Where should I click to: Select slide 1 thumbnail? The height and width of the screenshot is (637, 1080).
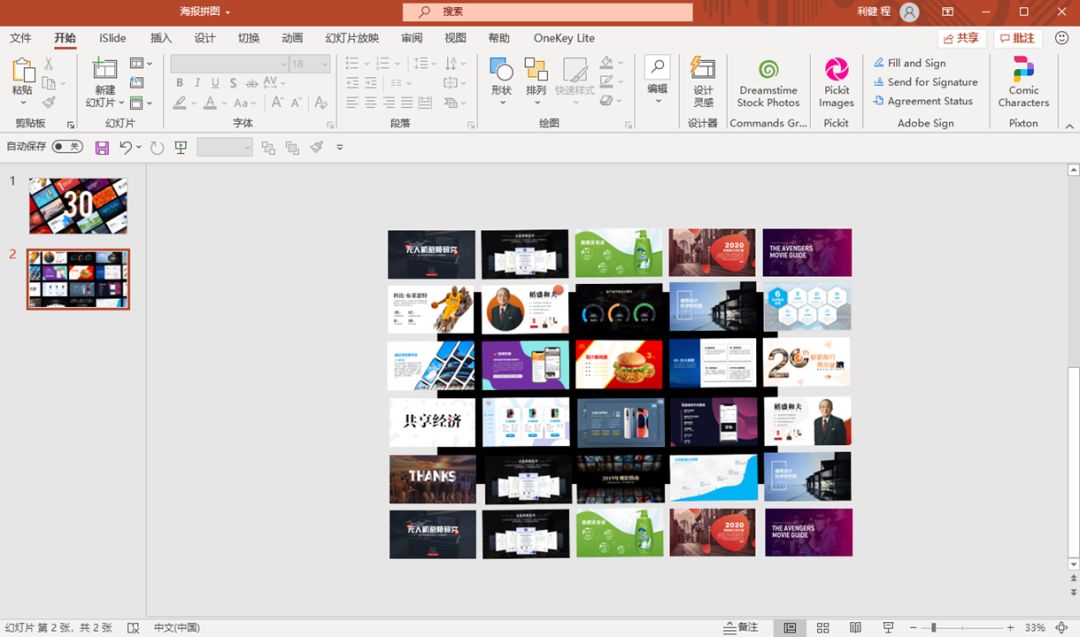[x=78, y=206]
